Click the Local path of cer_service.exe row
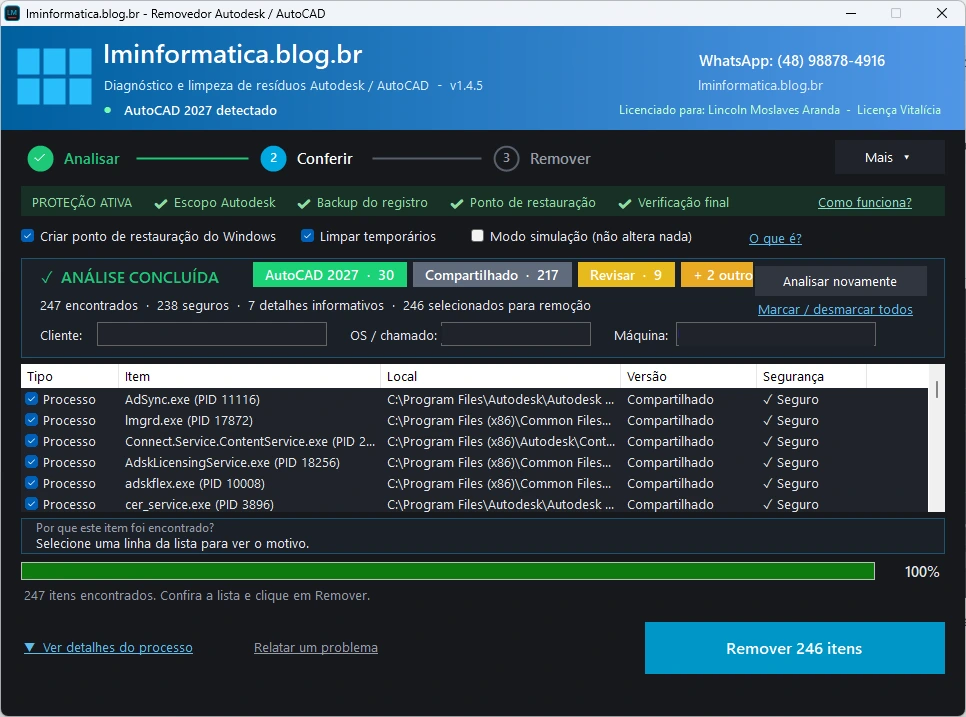Image resolution: width=966 pixels, height=717 pixels. (x=500, y=504)
